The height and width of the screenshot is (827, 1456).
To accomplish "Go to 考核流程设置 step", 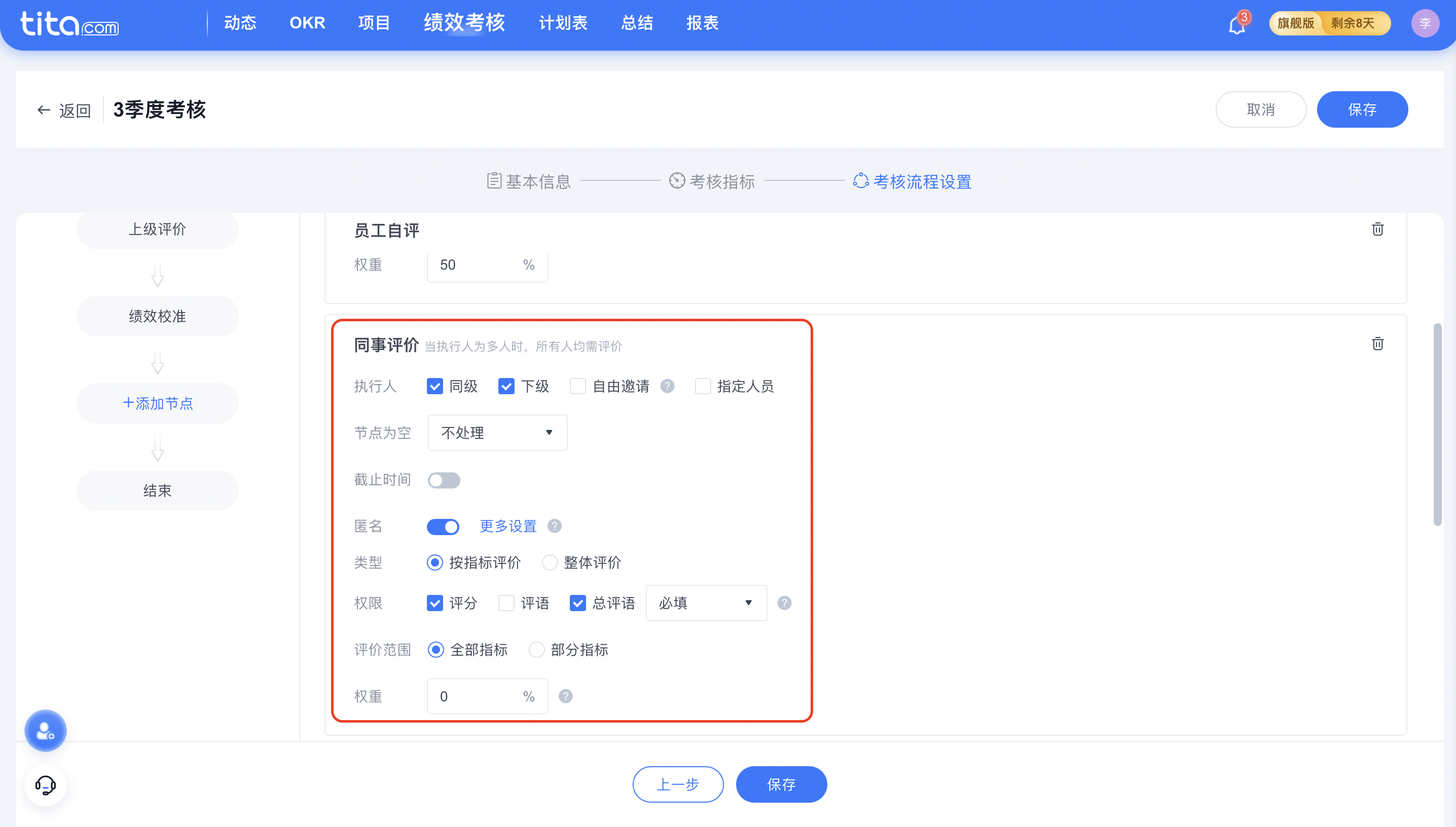I will [x=912, y=182].
